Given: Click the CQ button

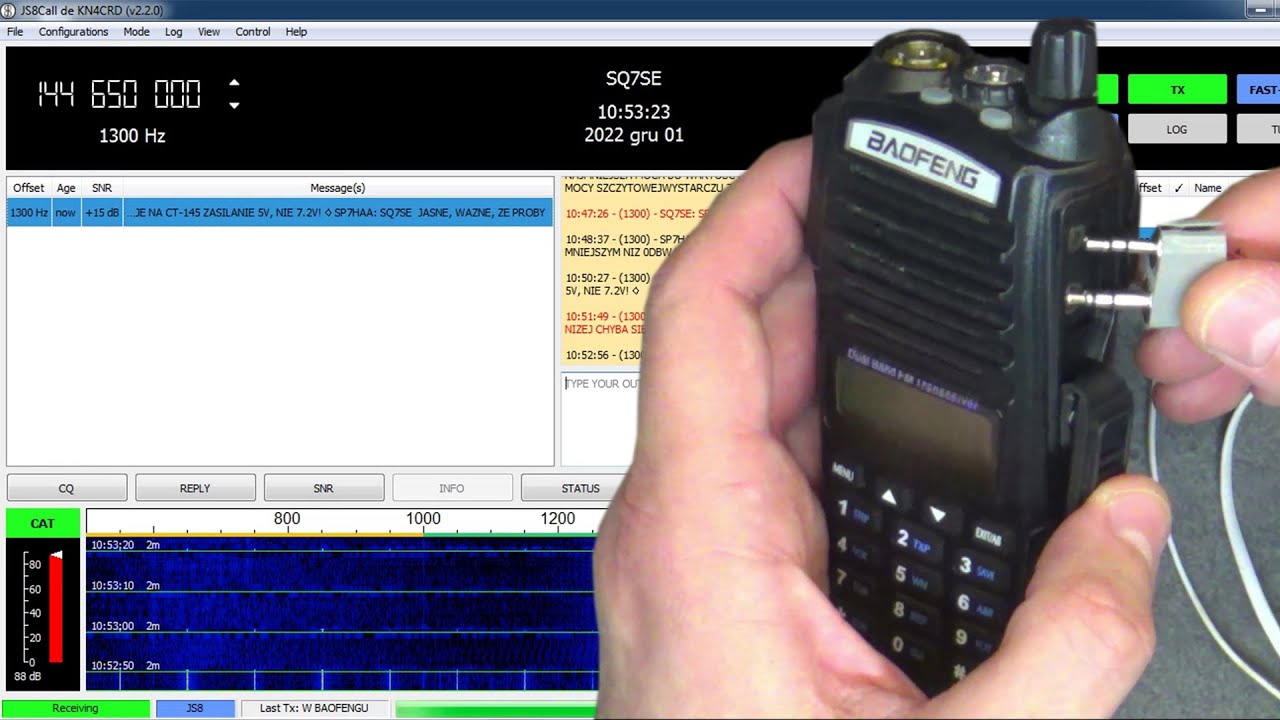Looking at the screenshot, I should (66, 488).
